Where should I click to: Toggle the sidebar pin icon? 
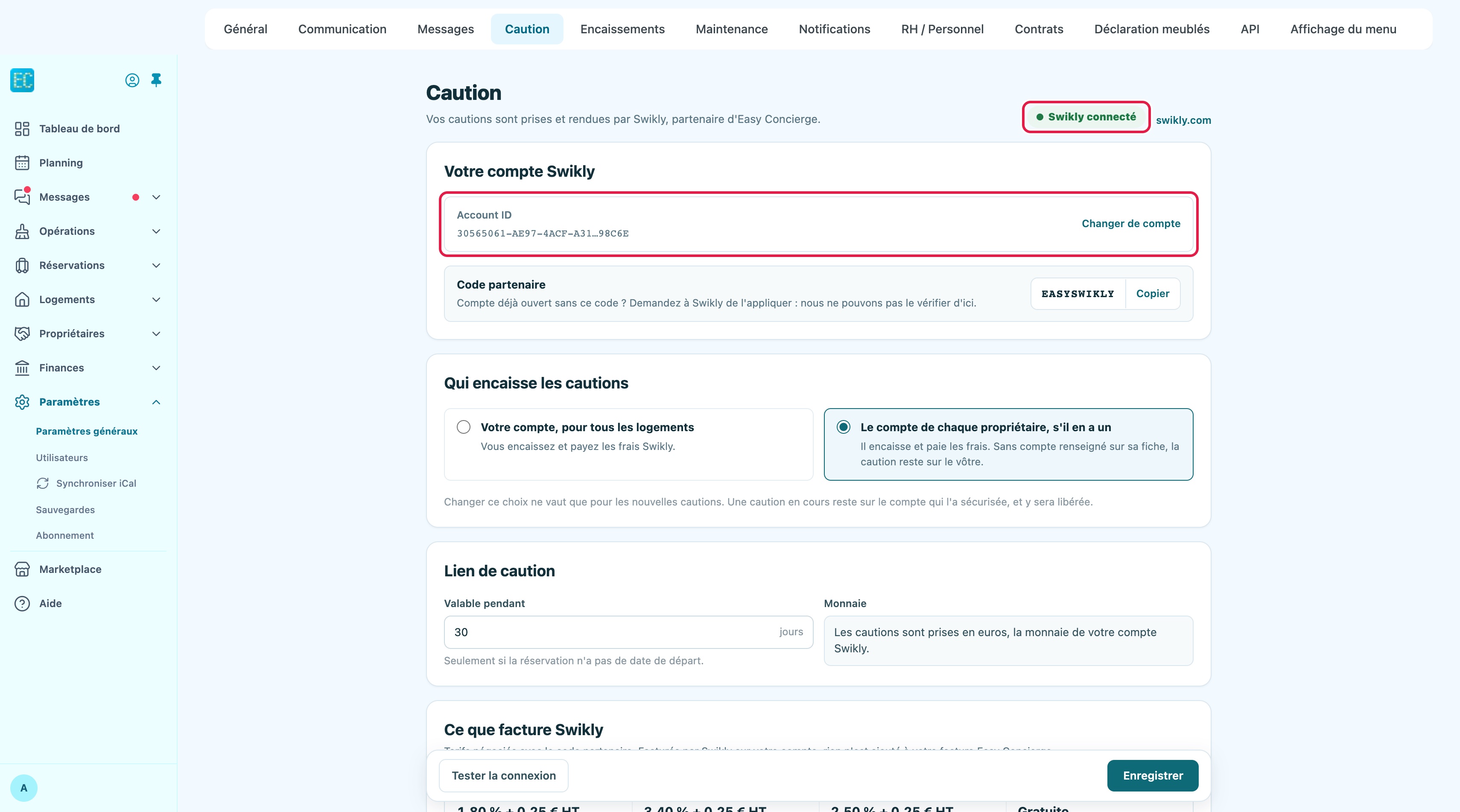pos(156,80)
